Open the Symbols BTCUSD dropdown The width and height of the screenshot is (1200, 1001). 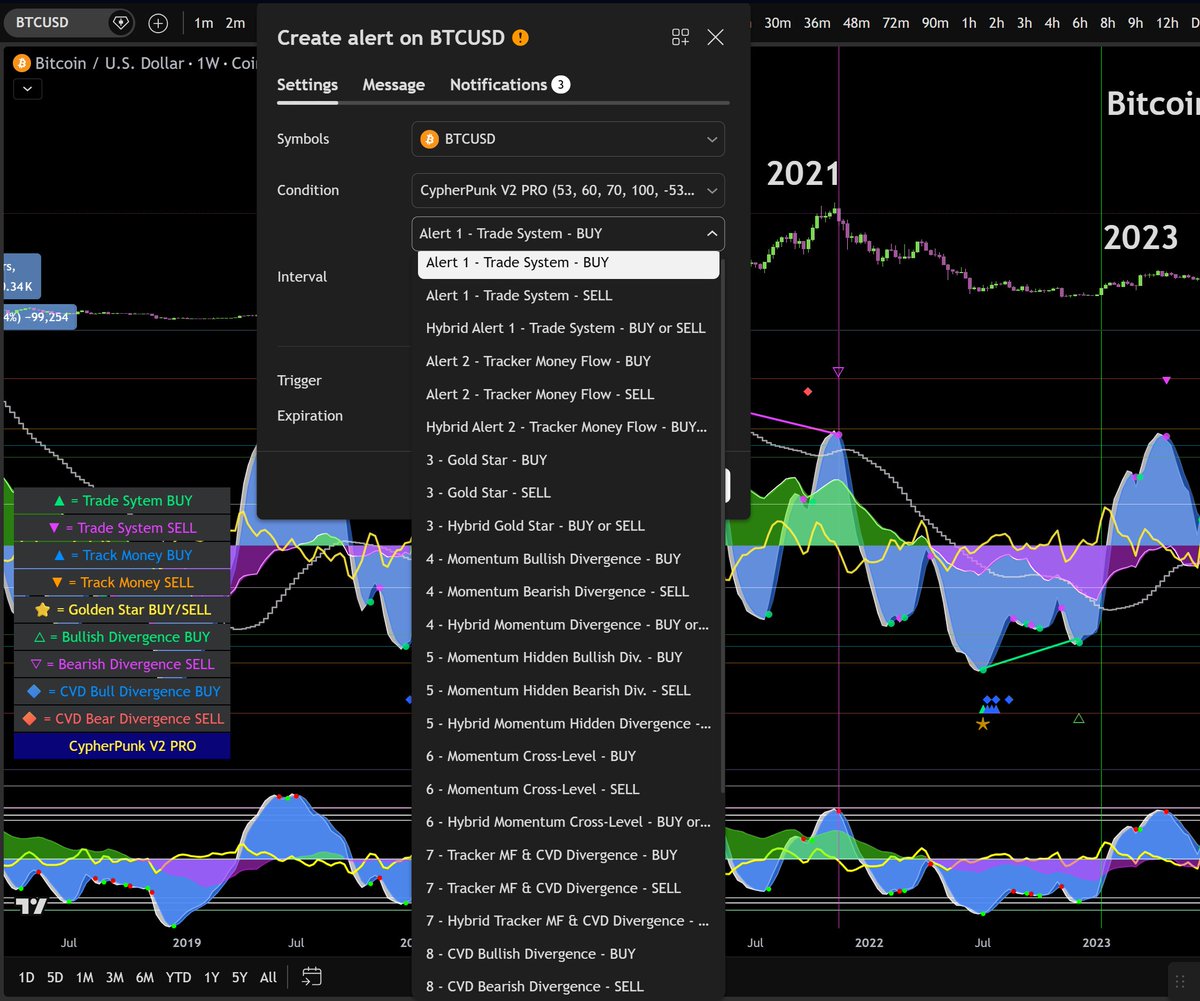click(x=568, y=139)
